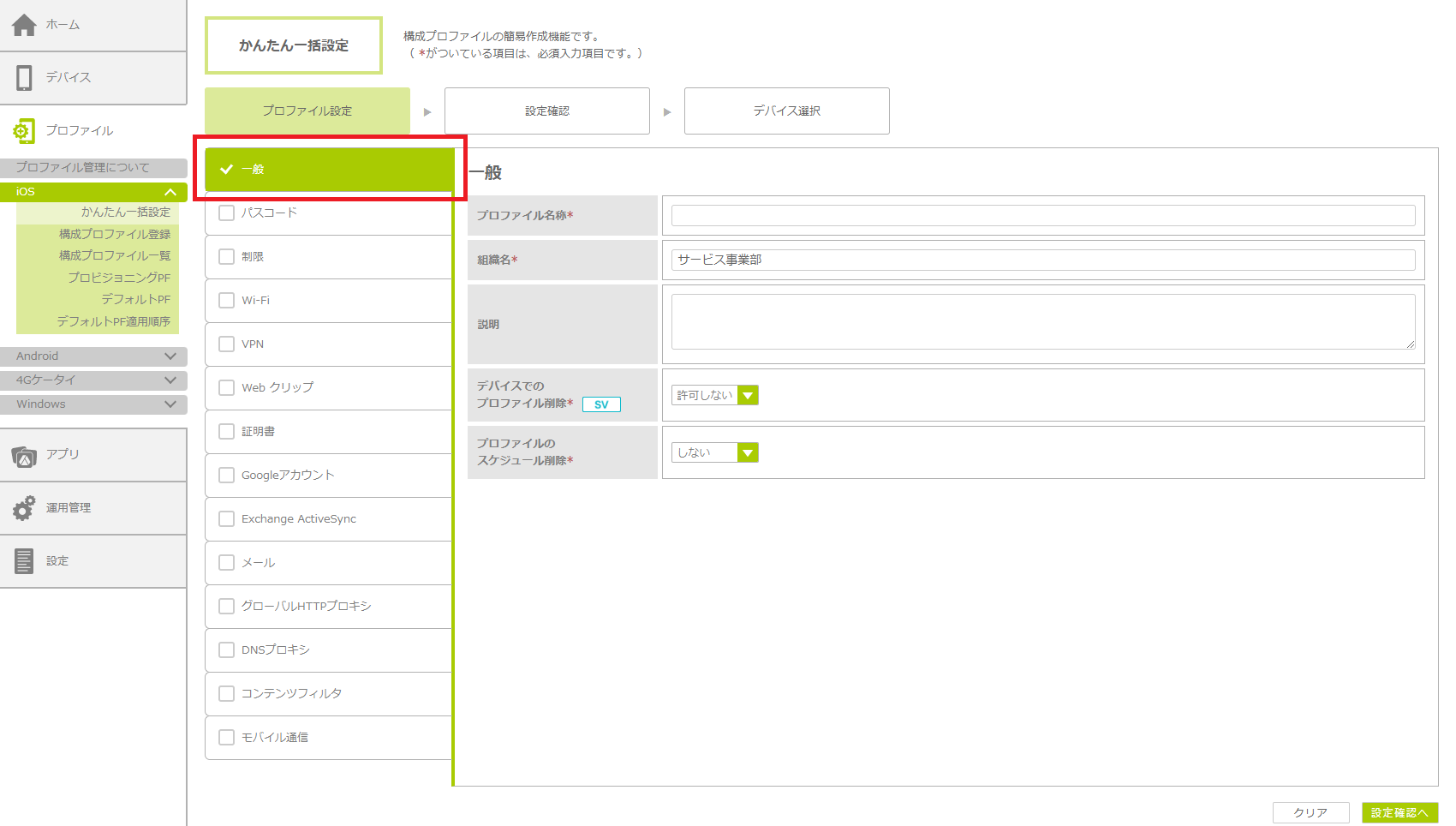This screenshot has width=1456, height=826.
Task: Open Apps via its sidebar icon
Action: 24,456
